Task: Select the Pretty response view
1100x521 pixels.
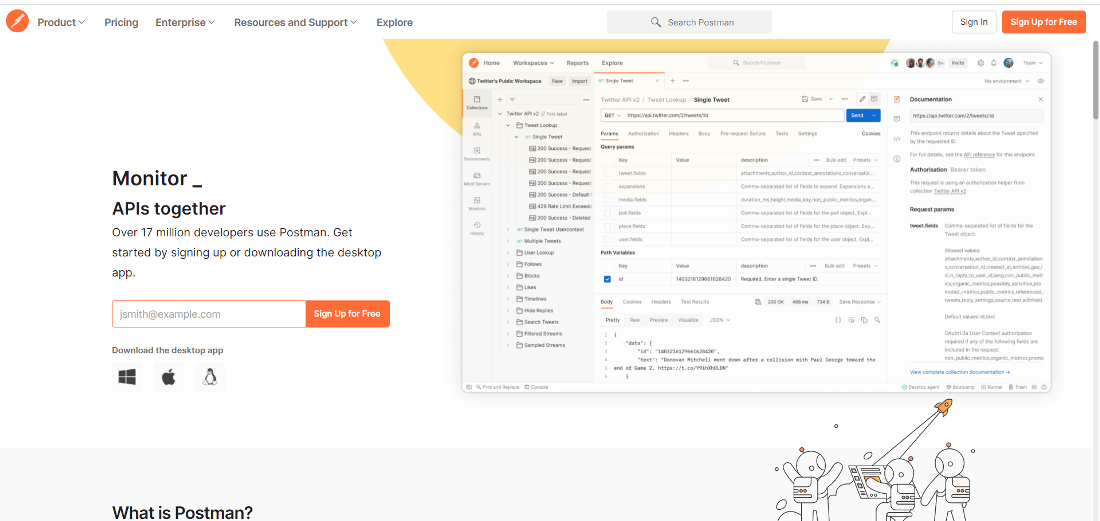Action: pos(613,320)
